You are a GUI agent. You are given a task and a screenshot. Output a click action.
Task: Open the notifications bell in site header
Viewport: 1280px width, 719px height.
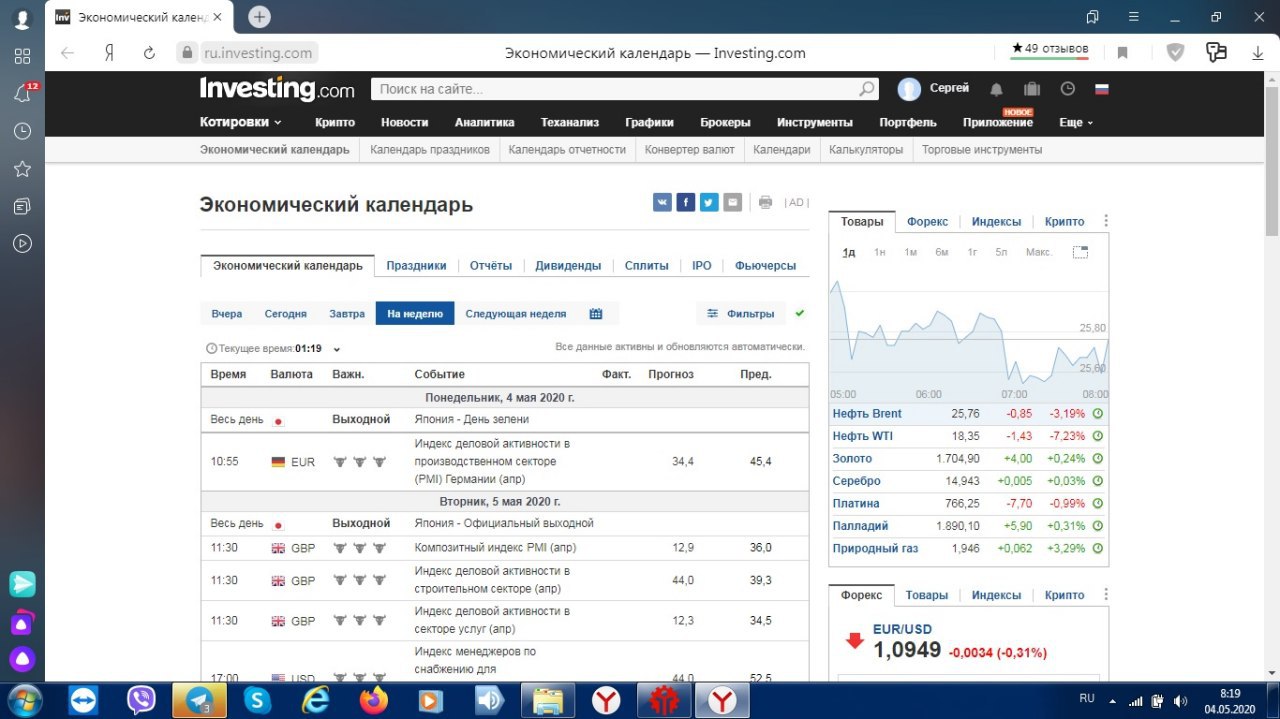[996, 89]
